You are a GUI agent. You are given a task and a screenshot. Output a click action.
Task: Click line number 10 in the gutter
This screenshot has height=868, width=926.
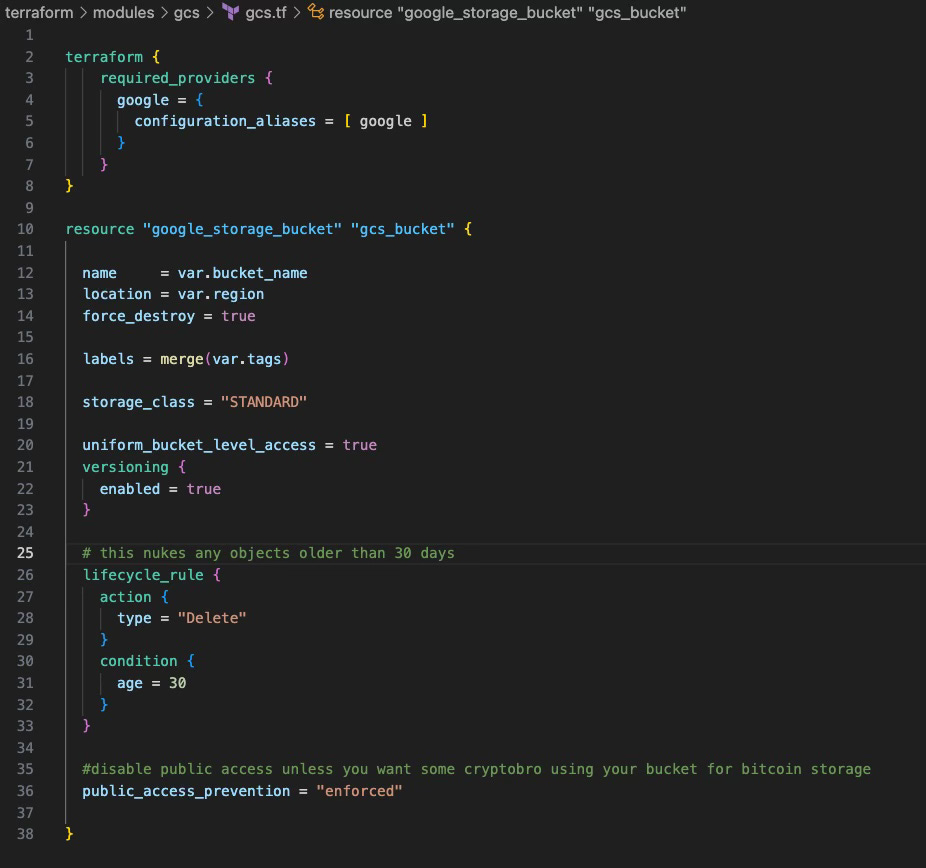(25, 229)
